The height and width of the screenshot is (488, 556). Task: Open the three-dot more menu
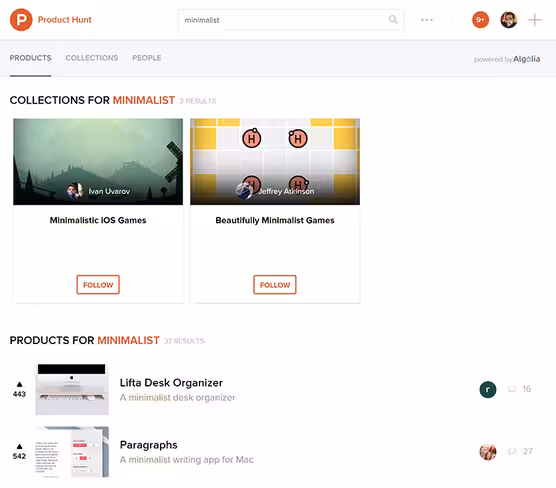[427, 20]
